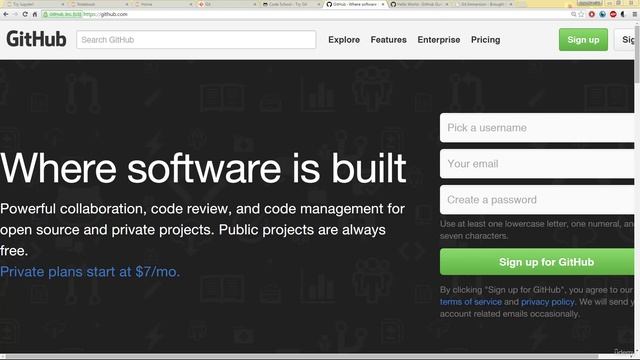This screenshot has height=360, width=640.
Task: Go to the browser home icon
Action: pos(35,14)
